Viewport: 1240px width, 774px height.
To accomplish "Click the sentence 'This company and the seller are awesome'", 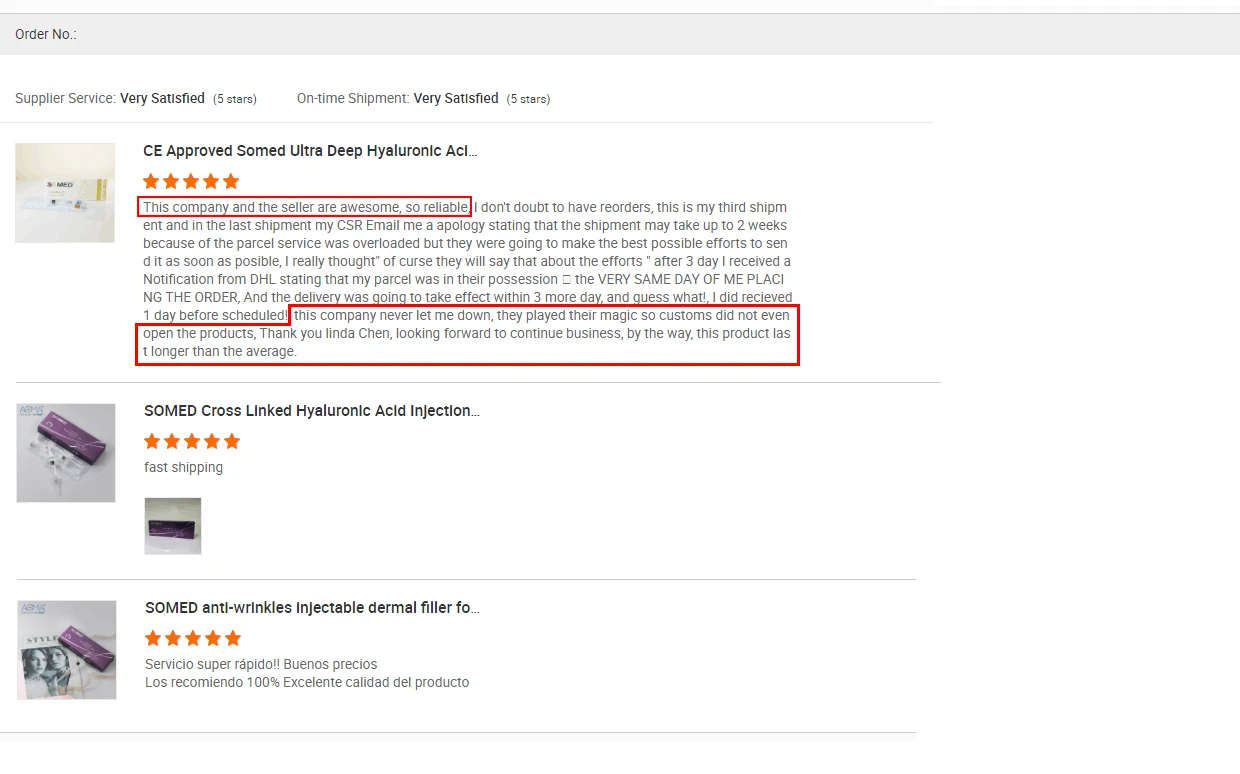I will 304,207.
